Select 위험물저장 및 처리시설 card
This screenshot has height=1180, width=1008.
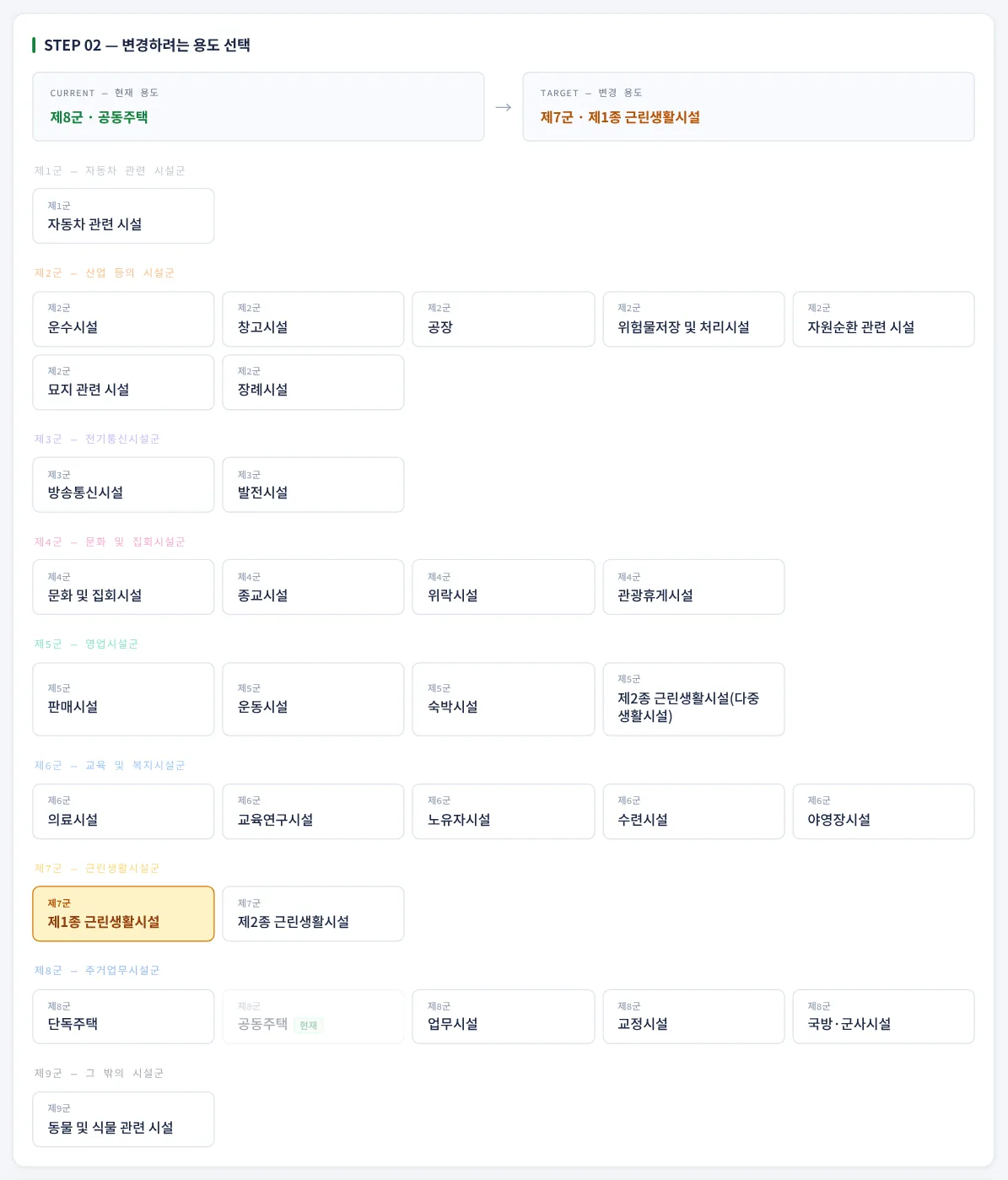pyautogui.click(x=693, y=319)
